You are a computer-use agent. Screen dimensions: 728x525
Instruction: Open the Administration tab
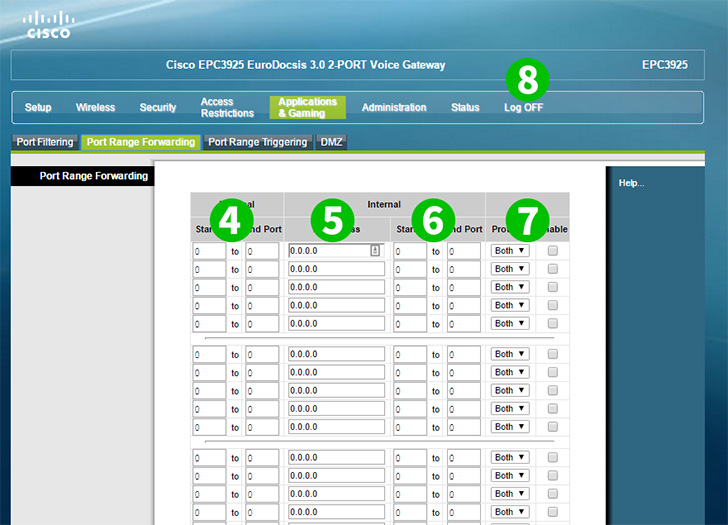click(x=394, y=108)
